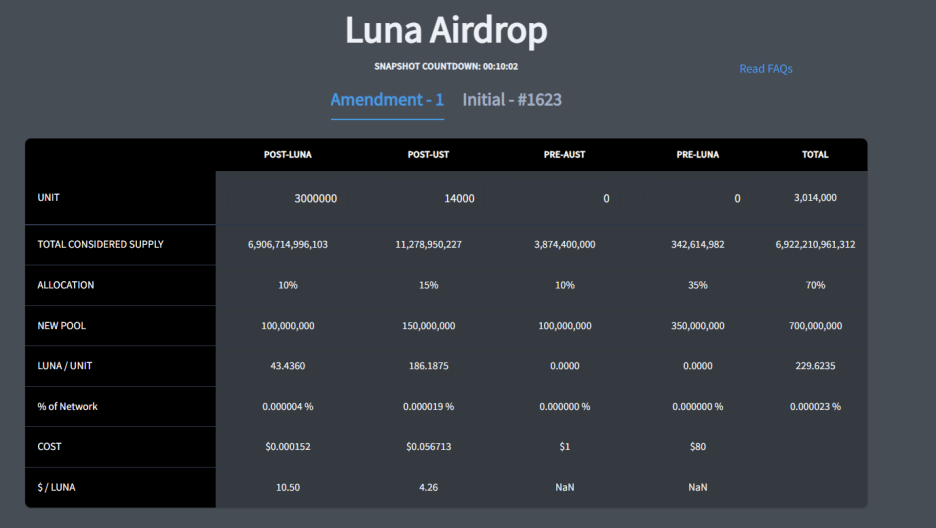The image size is (936, 528).
Task: Switch to the Amendment - 1 tab
Action: click(x=387, y=100)
